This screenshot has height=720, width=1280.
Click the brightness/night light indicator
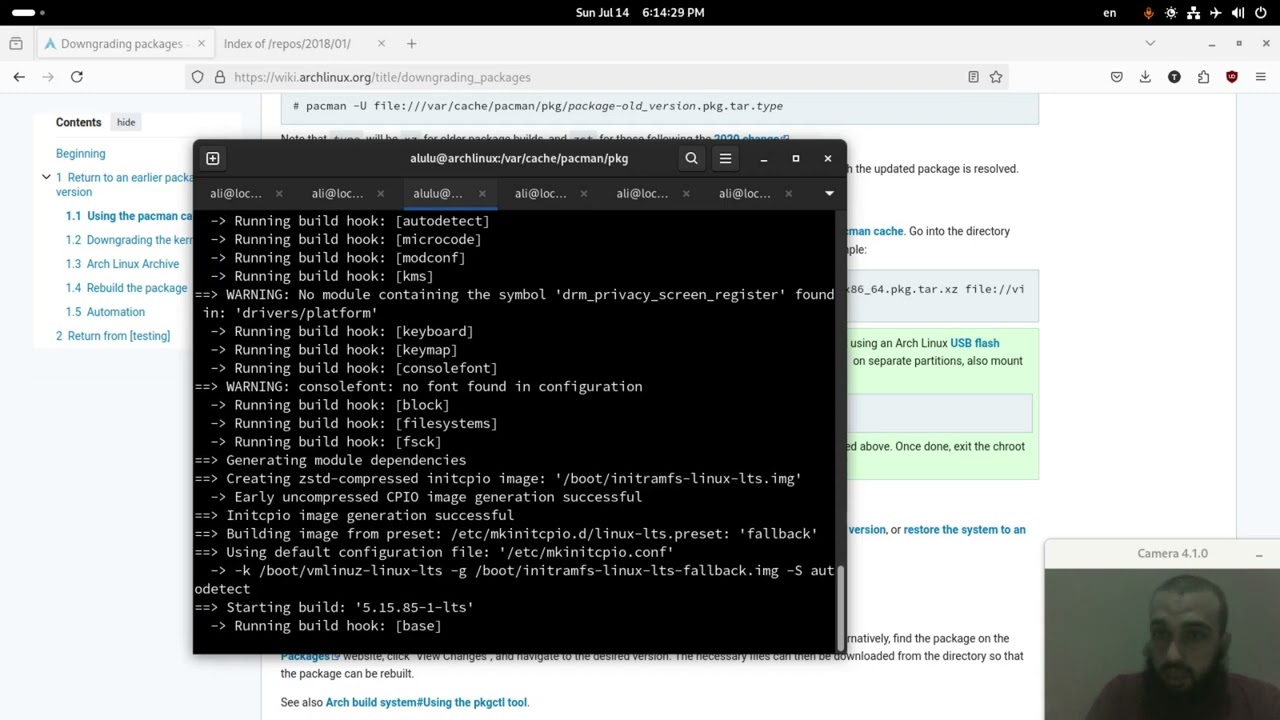click(x=1171, y=13)
